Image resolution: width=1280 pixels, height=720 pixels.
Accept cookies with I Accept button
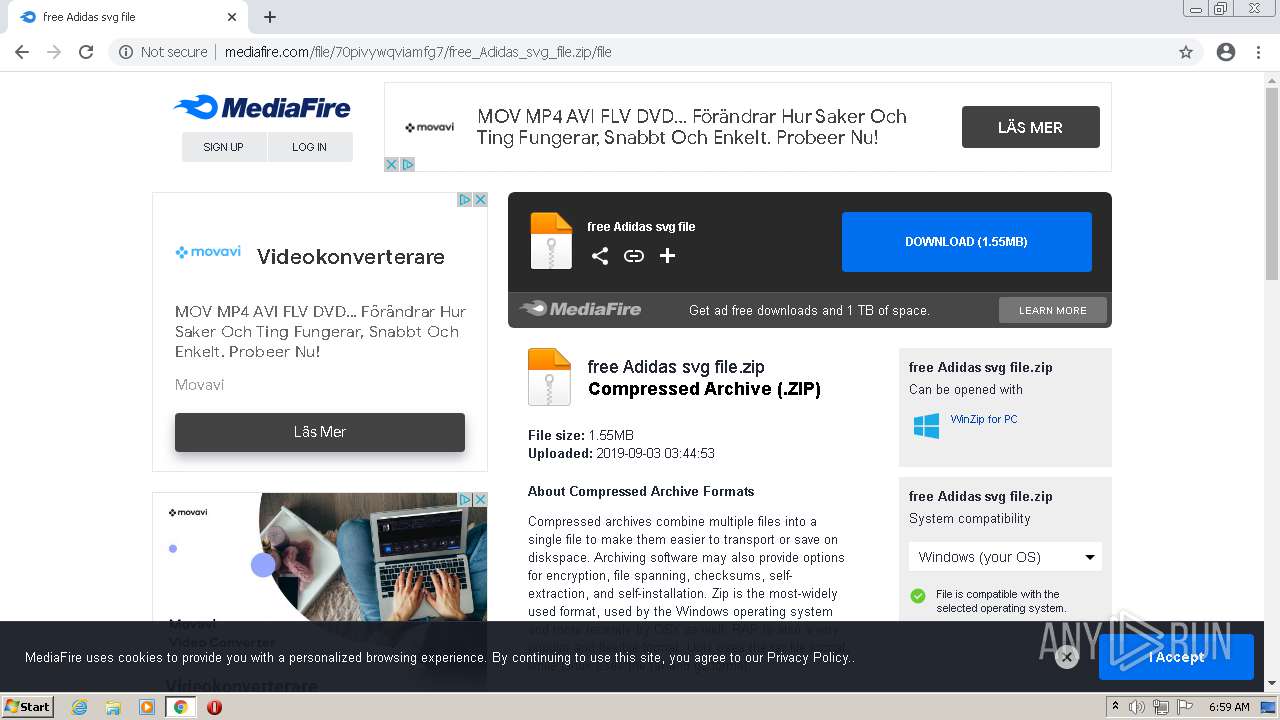click(1176, 657)
